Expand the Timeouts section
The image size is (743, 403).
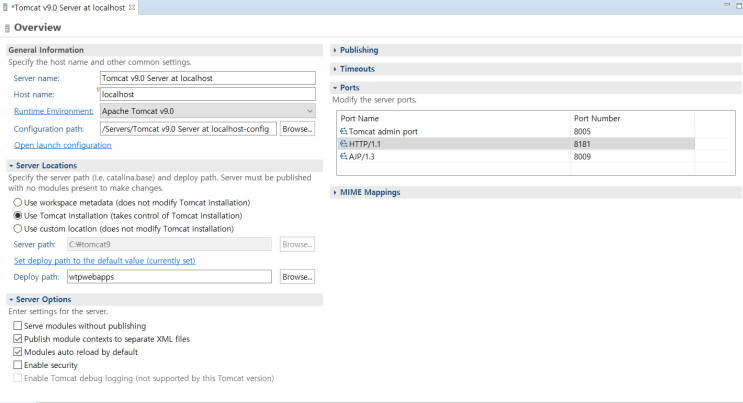[x=335, y=69]
